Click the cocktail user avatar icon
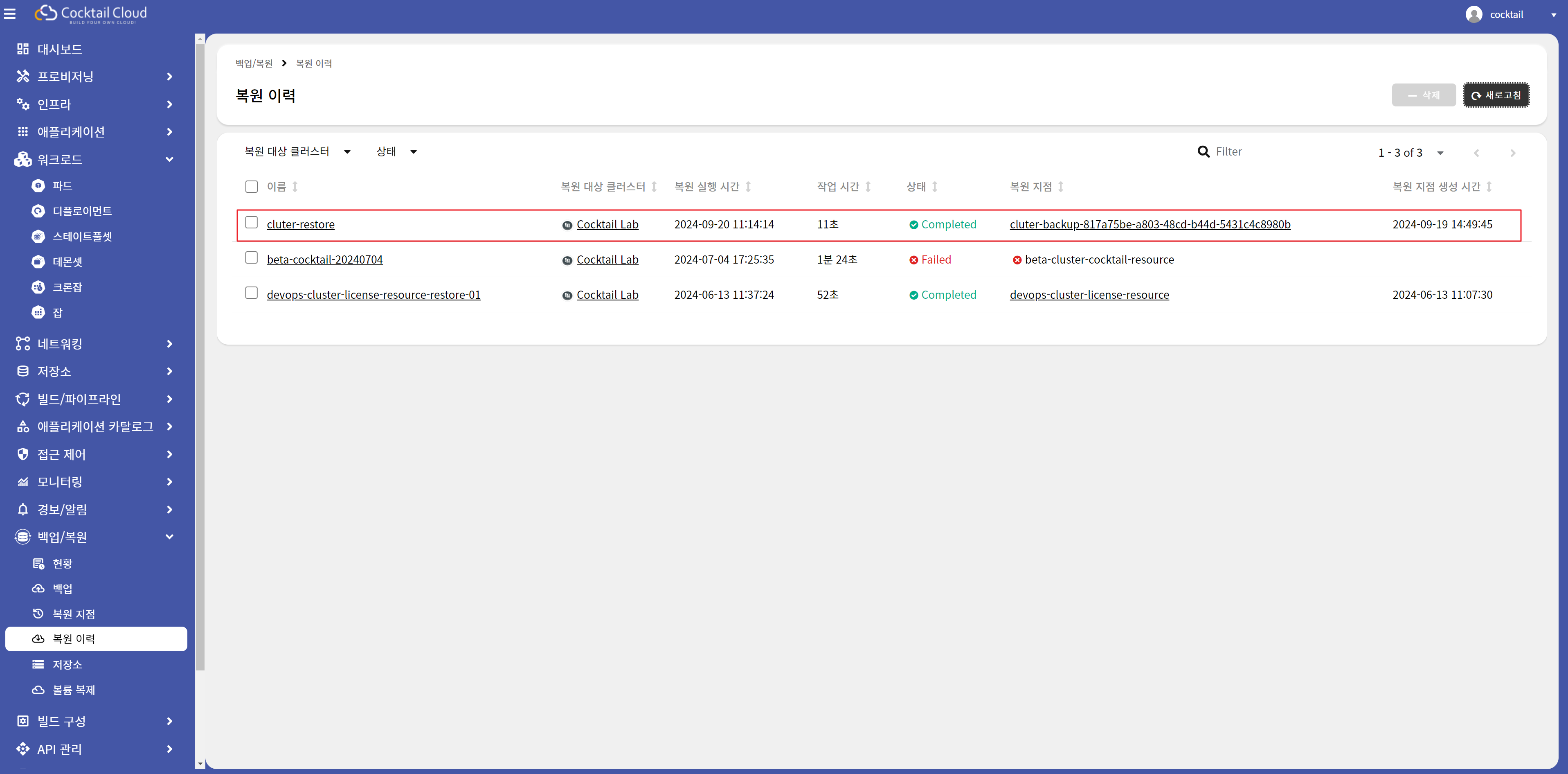The image size is (1568, 774). pyautogui.click(x=1474, y=14)
